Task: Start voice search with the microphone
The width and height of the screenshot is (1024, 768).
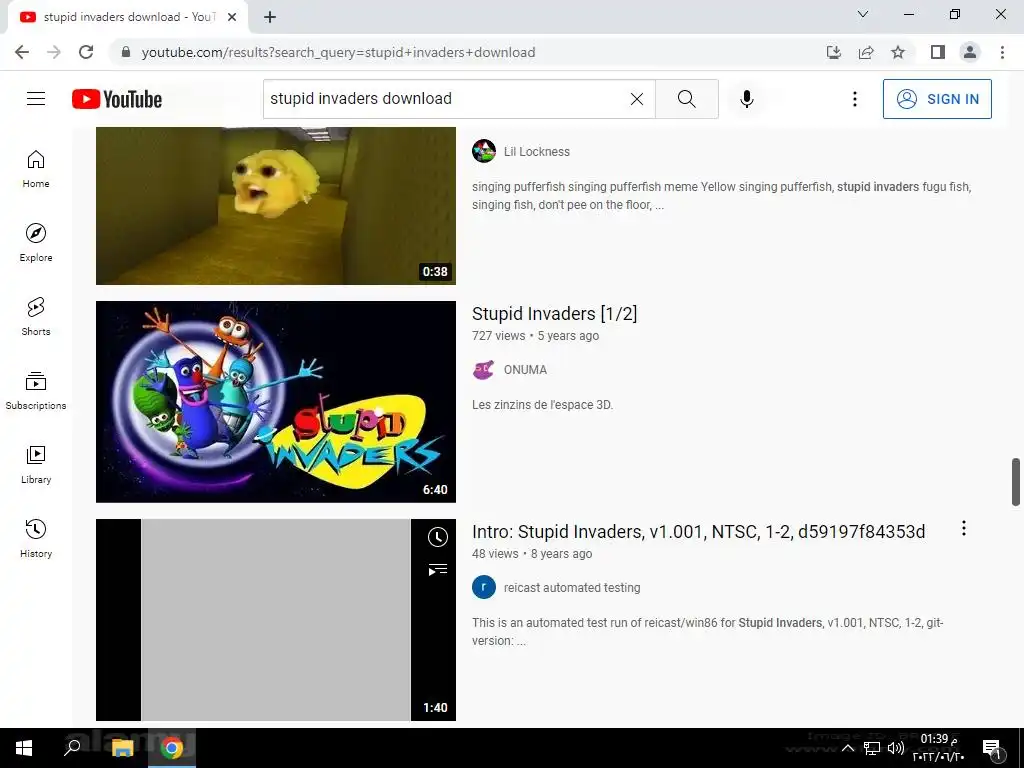Action: (x=746, y=99)
